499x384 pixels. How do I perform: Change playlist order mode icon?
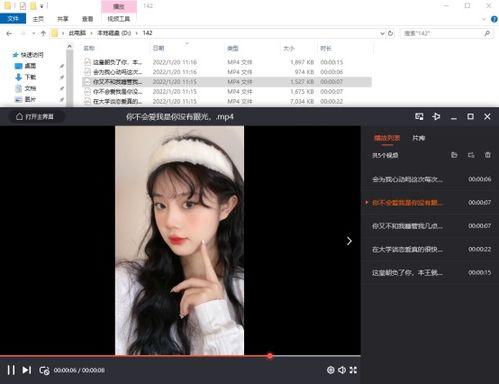point(471,155)
